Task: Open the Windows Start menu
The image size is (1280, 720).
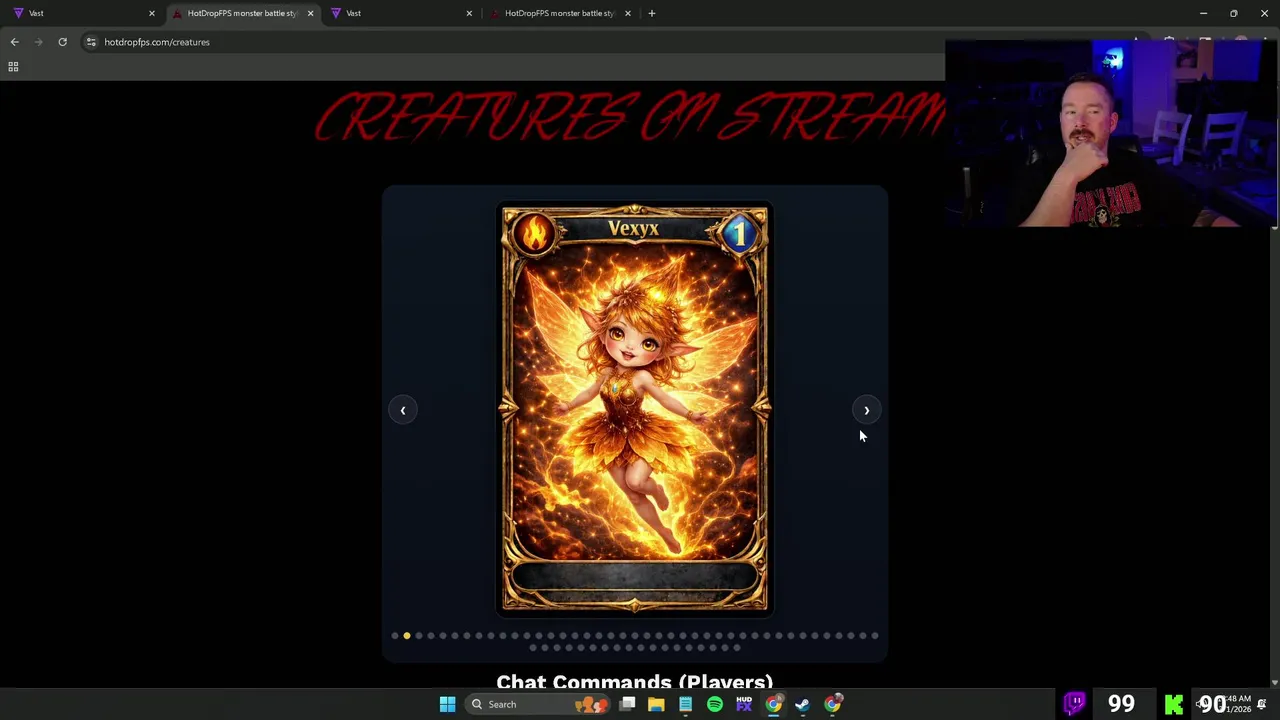Action: pyautogui.click(x=447, y=704)
